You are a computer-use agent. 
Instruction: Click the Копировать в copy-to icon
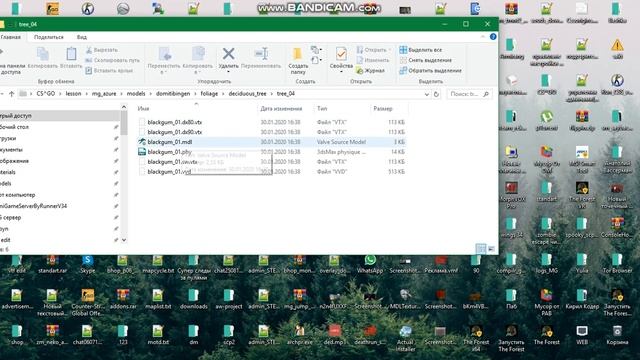198,54
